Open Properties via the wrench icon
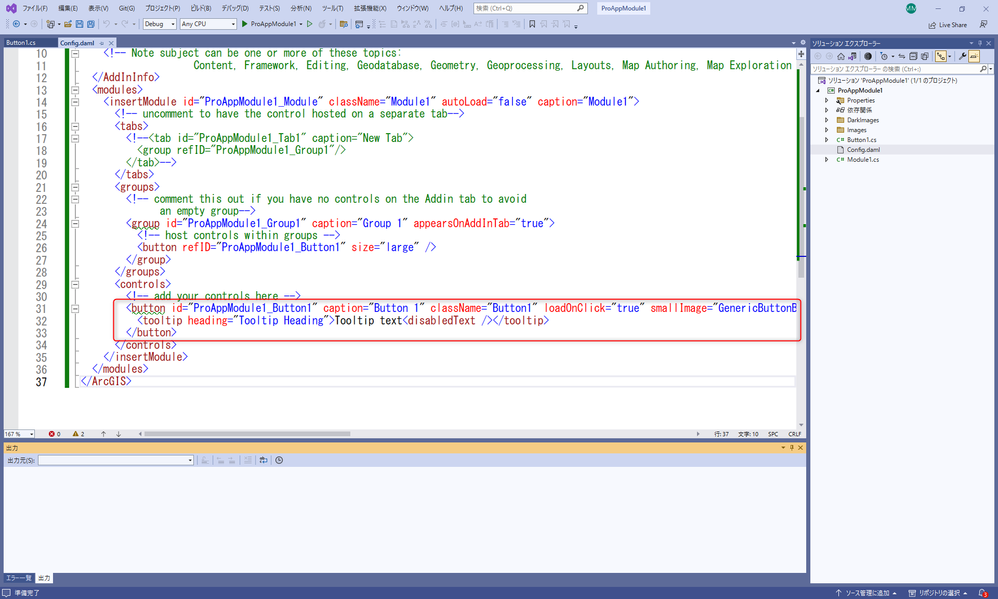The width and height of the screenshot is (998, 599). [962, 56]
